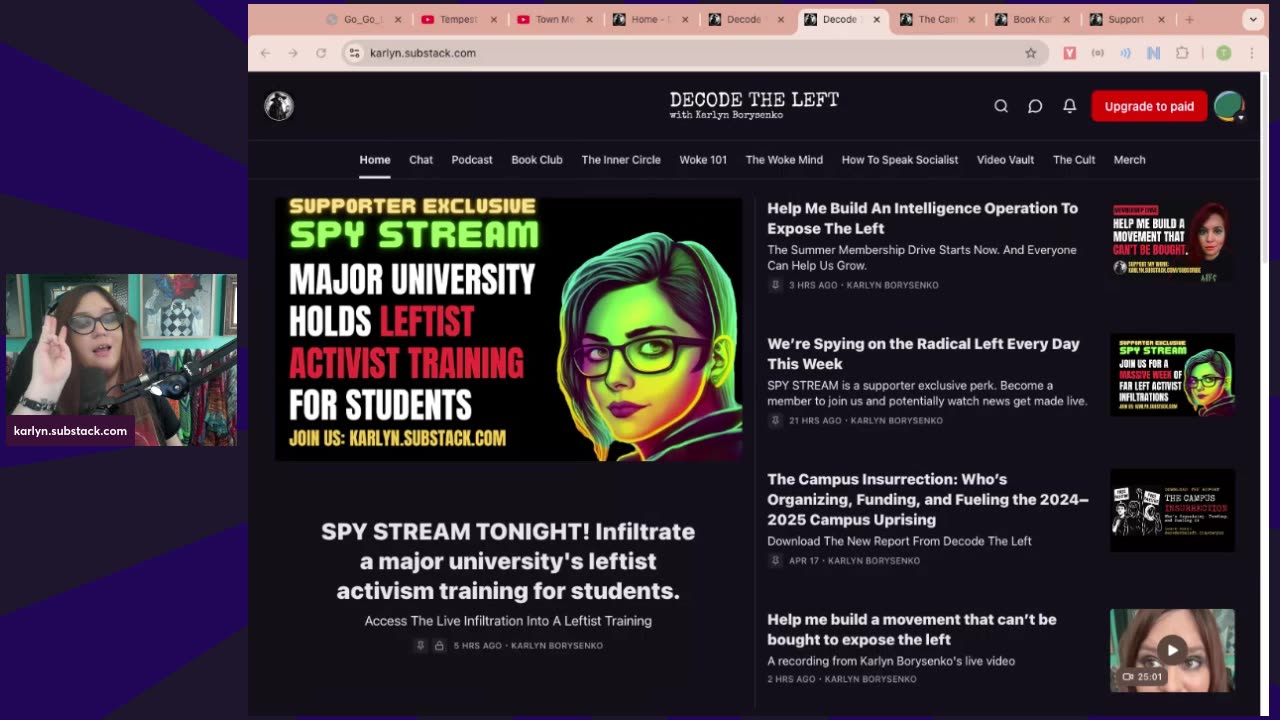
Task: Open the Extensions puzzle-piece menu
Action: pos(1182,53)
